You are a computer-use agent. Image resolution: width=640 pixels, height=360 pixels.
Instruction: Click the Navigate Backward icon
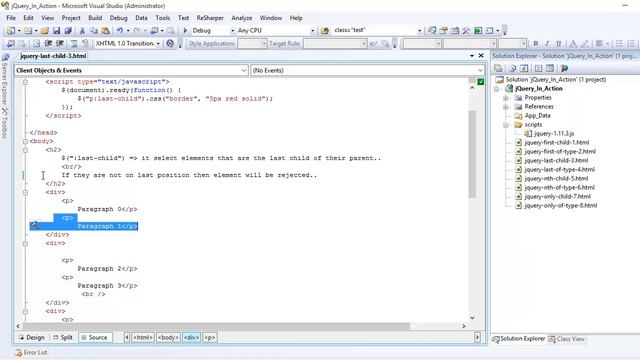[154, 31]
